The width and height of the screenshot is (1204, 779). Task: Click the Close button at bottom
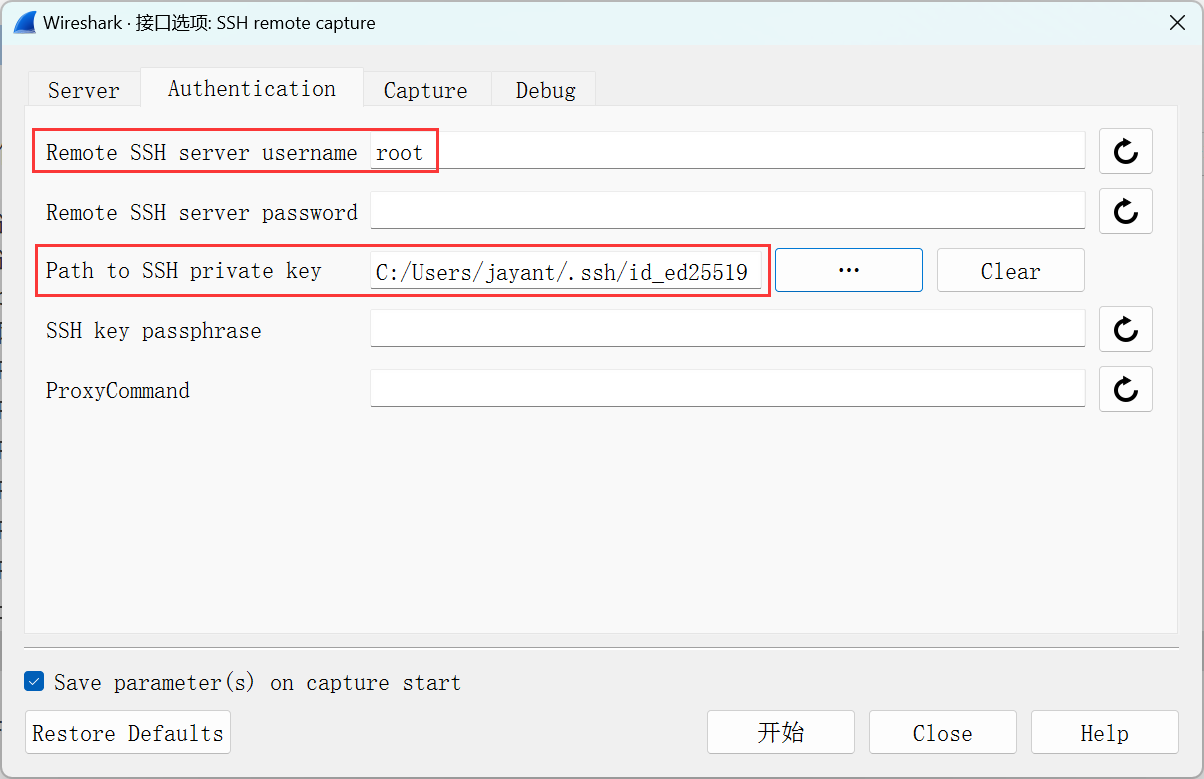coord(942,732)
